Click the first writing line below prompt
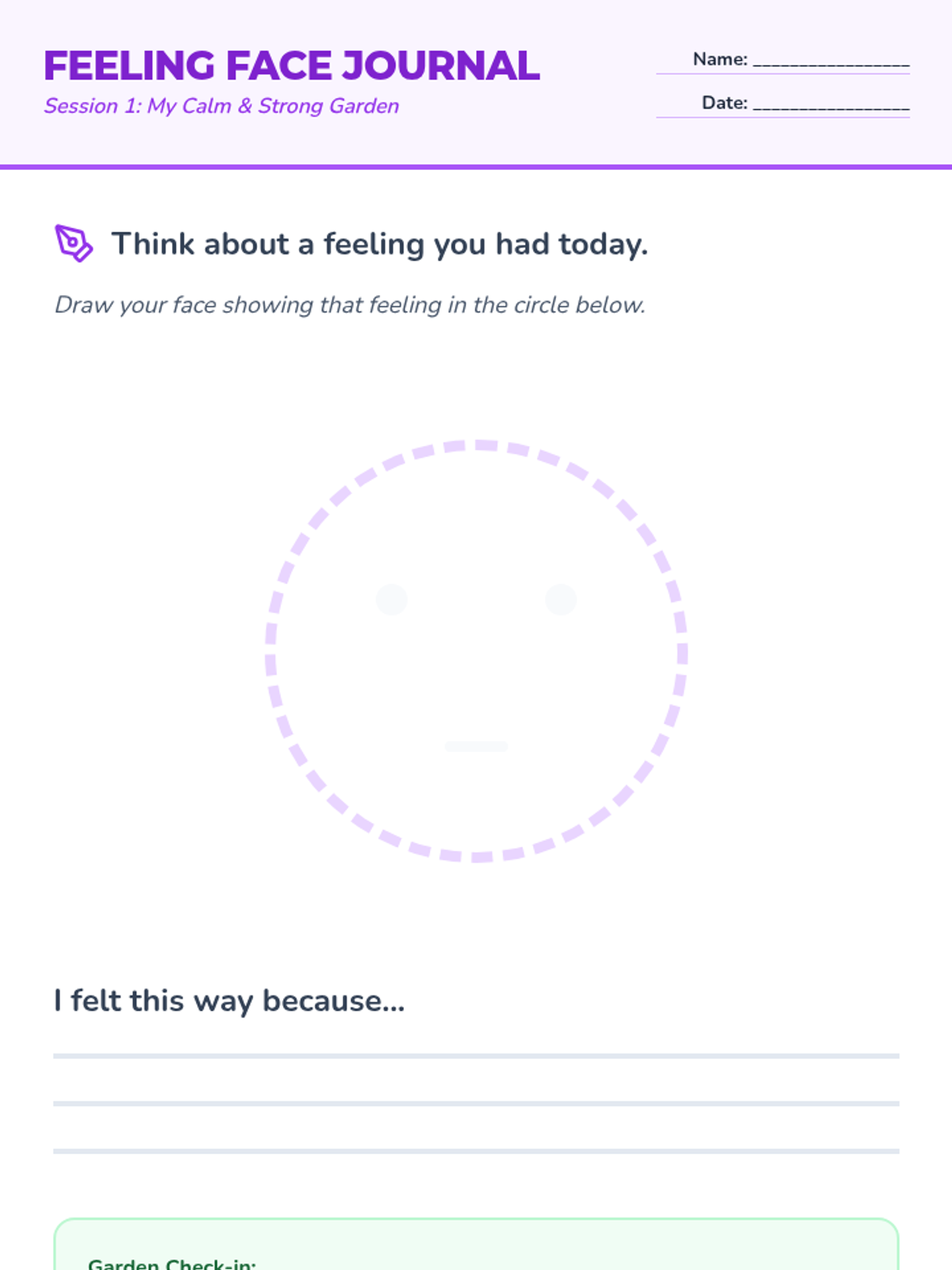This screenshot has height=1270, width=952. [x=476, y=1056]
